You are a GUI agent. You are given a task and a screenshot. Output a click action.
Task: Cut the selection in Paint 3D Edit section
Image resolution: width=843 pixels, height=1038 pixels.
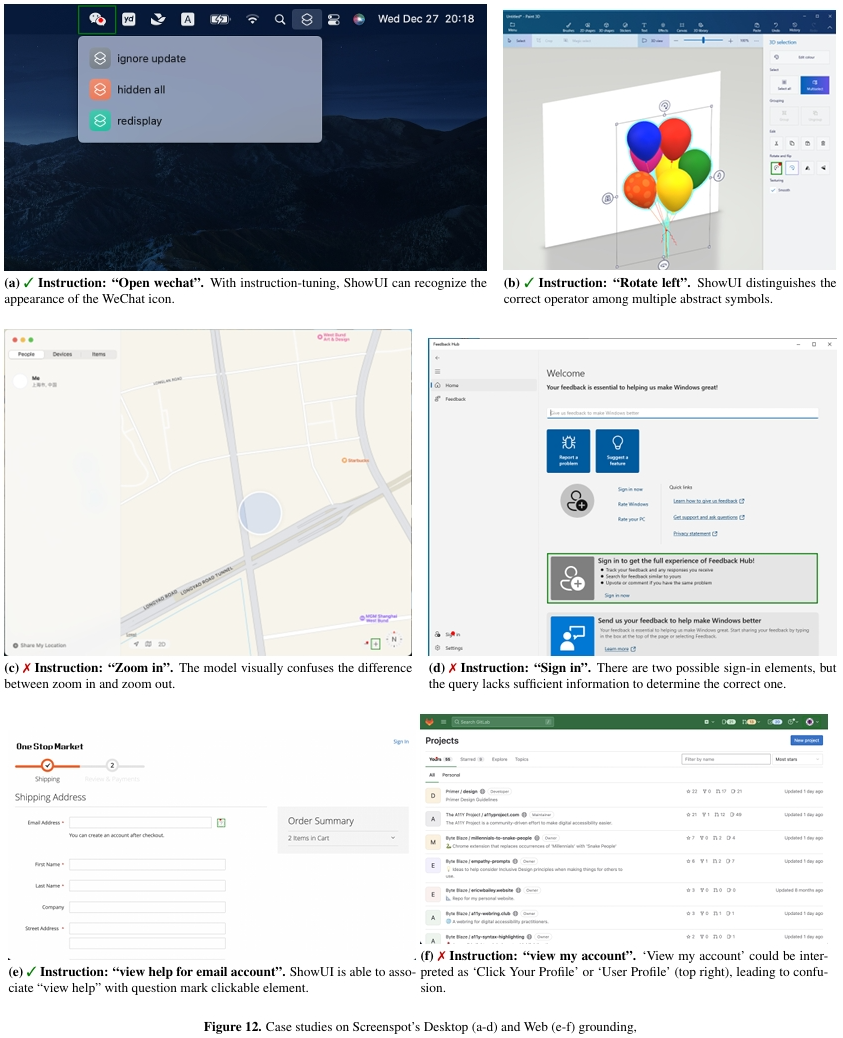point(776,144)
